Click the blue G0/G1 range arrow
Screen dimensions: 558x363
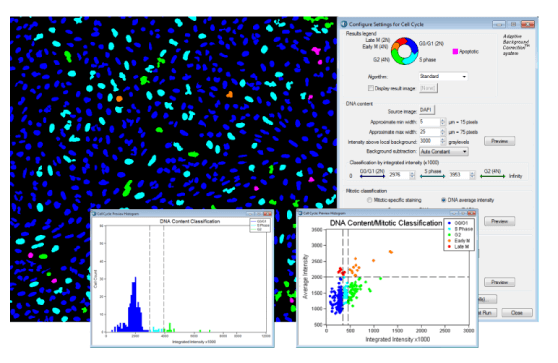[x=372, y=176]
